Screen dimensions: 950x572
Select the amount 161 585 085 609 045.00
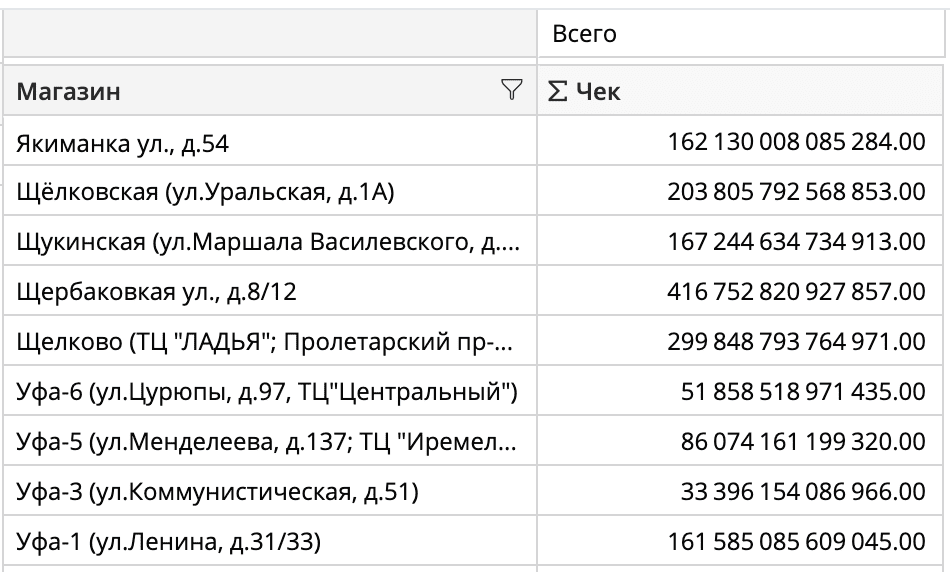(x=796, y=543)
